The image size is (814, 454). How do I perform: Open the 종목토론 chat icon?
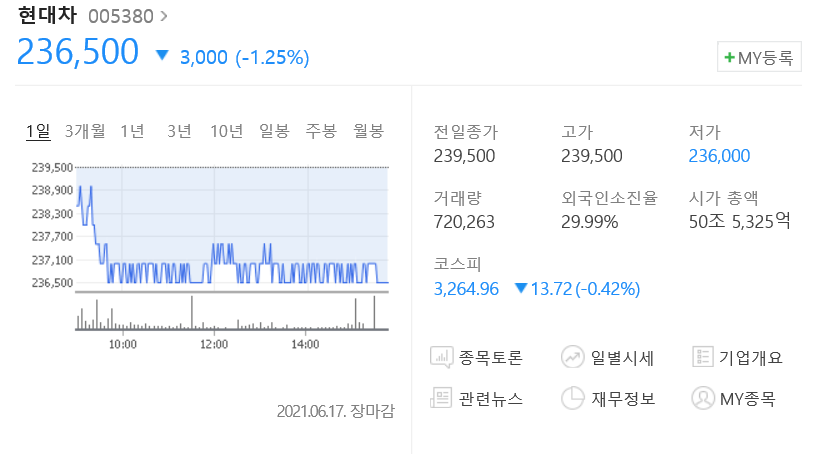click(442, 357)
